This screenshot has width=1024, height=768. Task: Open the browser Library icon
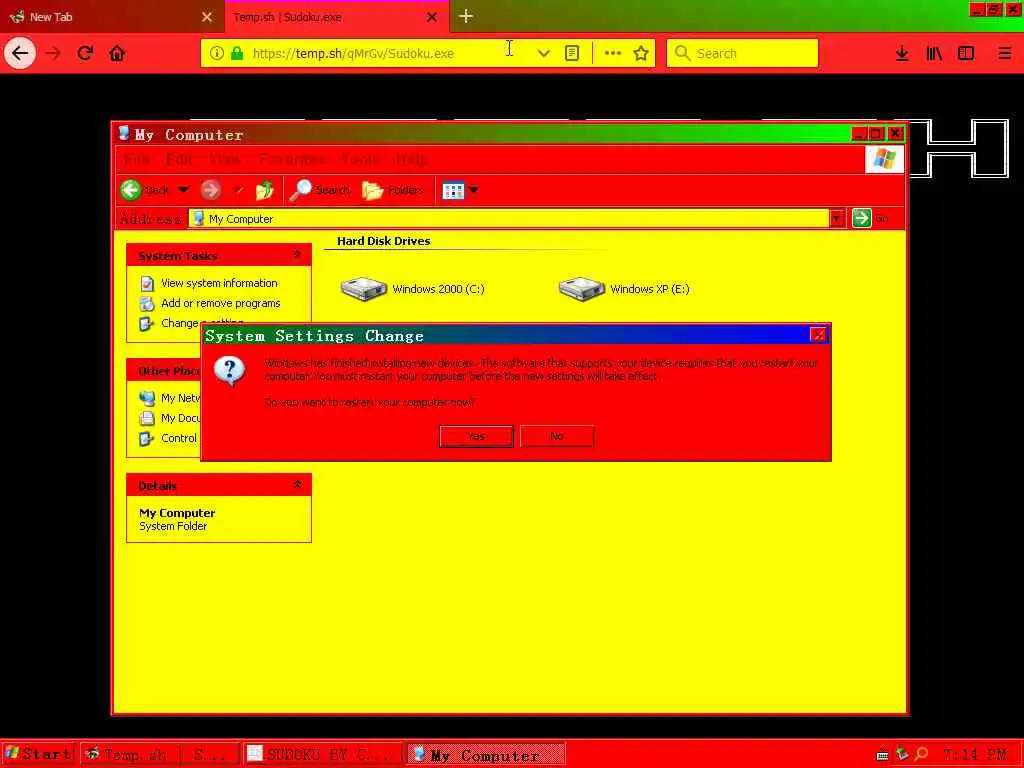[934, 54]
